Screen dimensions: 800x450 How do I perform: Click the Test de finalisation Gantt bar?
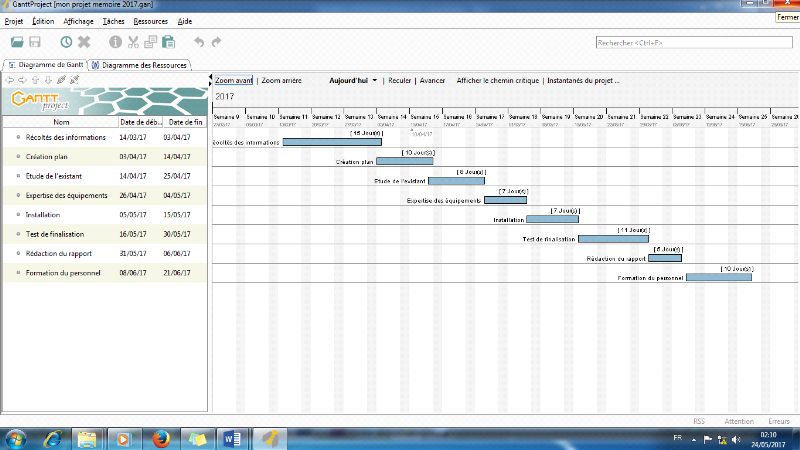(613, 239)
